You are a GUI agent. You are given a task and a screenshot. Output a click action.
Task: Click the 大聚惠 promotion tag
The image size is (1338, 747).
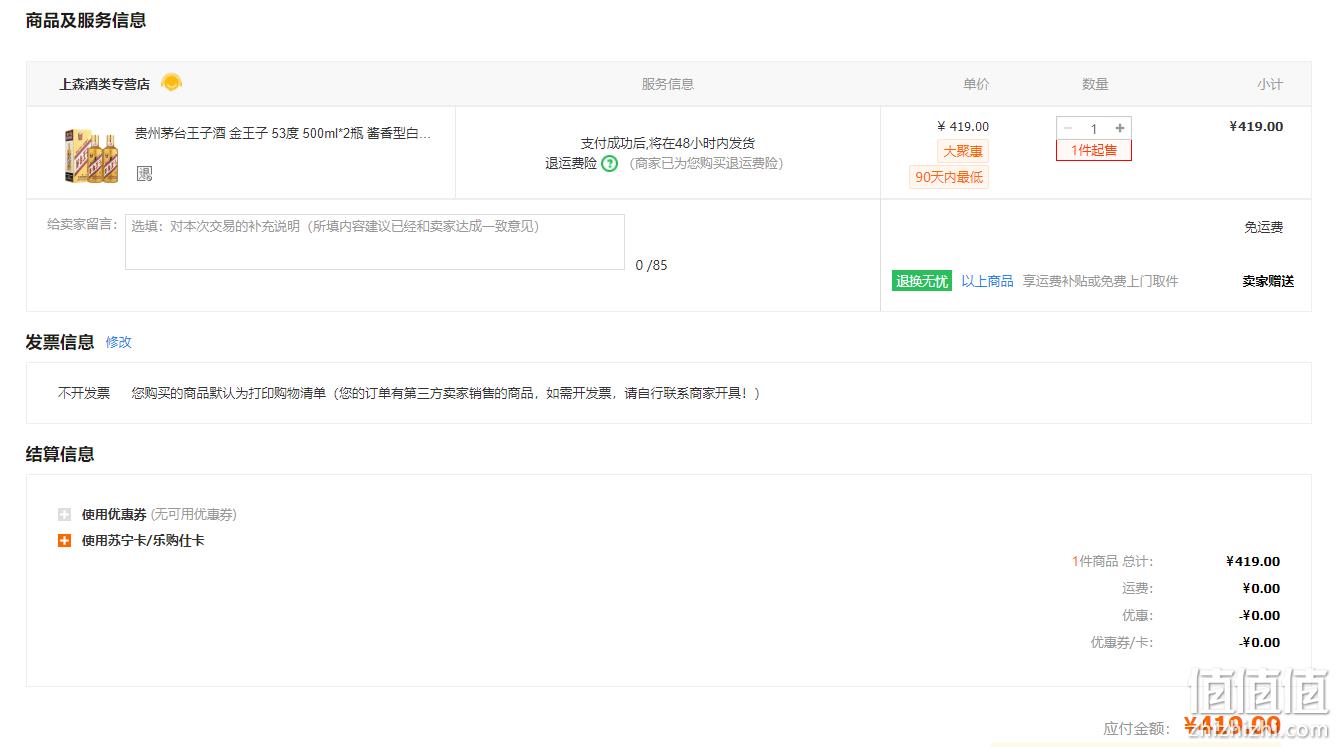click(x=963, y=152)
